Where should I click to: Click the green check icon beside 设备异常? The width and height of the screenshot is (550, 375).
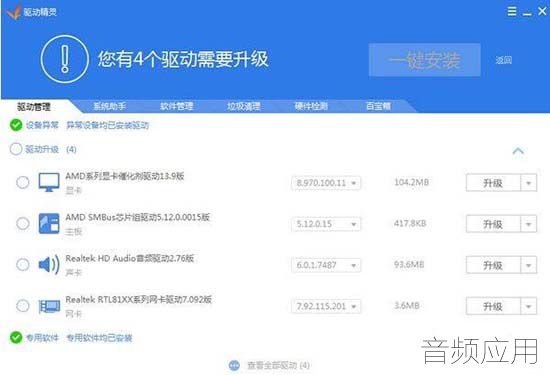pos(16,125)
